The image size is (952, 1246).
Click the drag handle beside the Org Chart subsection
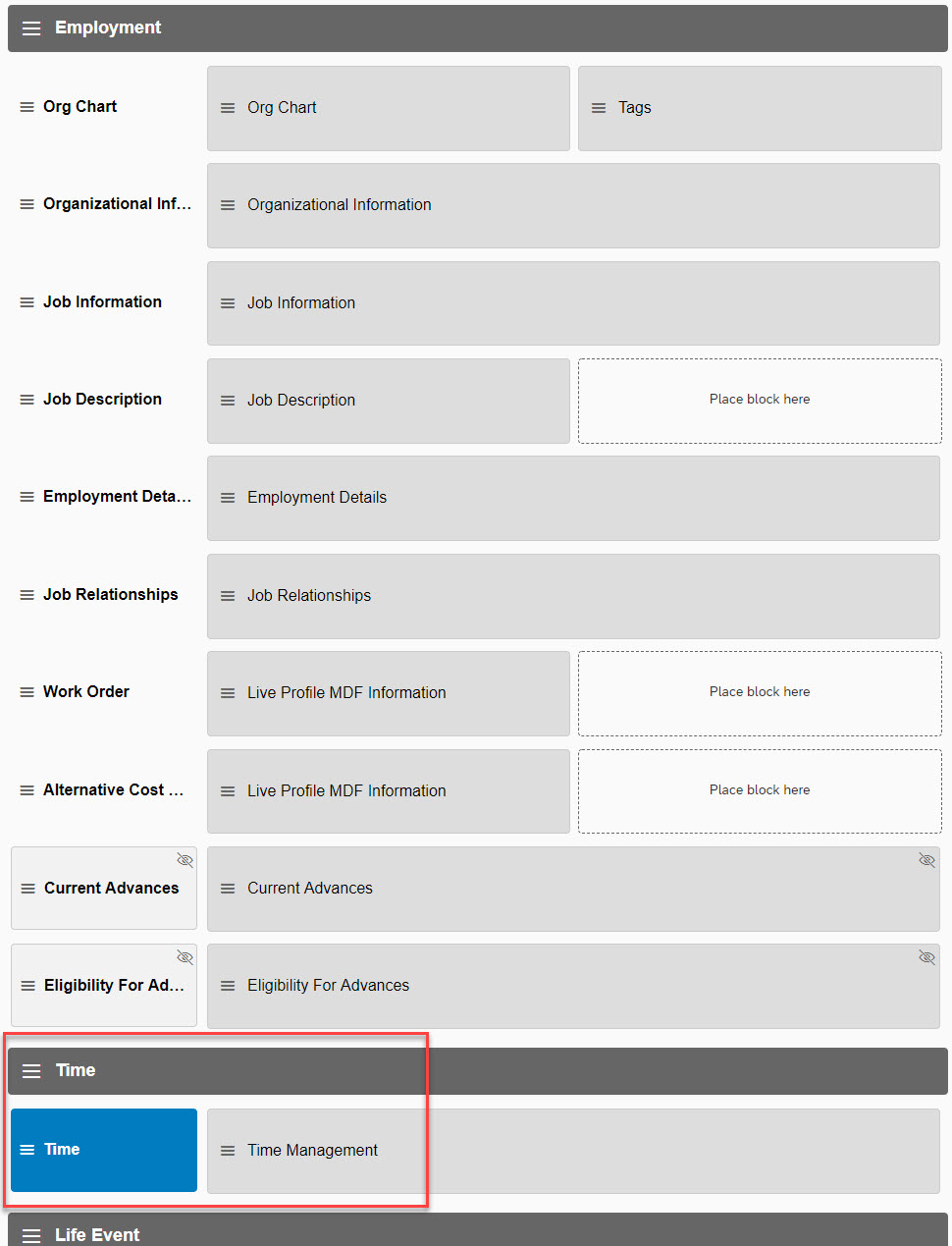(27, 107)
